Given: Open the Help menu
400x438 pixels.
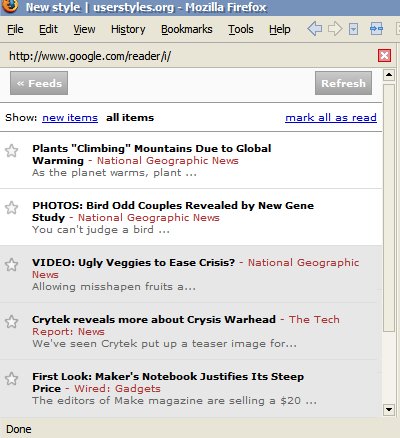Looking at the screenshot, I should click(x=280, y=29).
